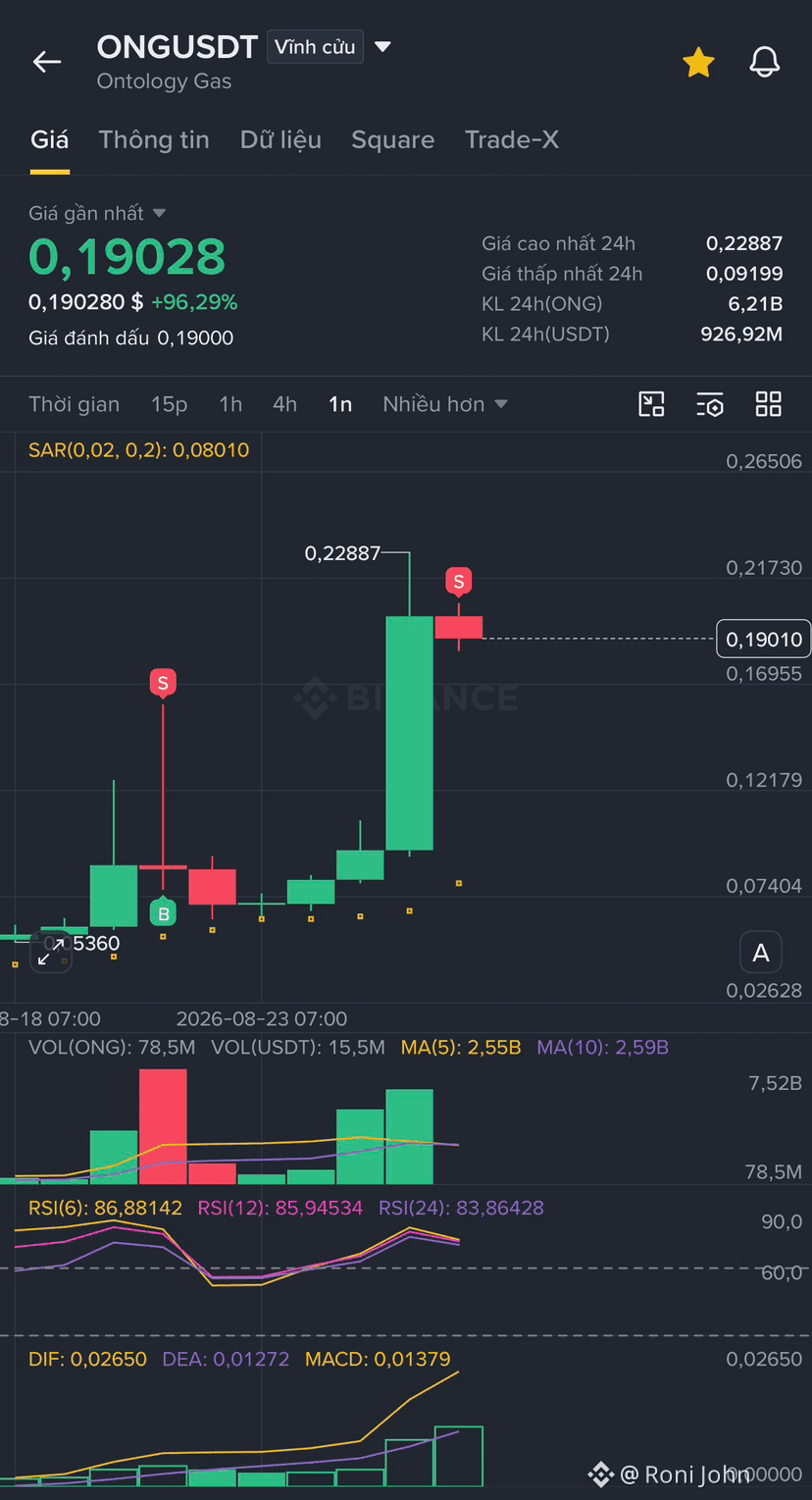Toggle the A auto-scale button

click(761, 953)
